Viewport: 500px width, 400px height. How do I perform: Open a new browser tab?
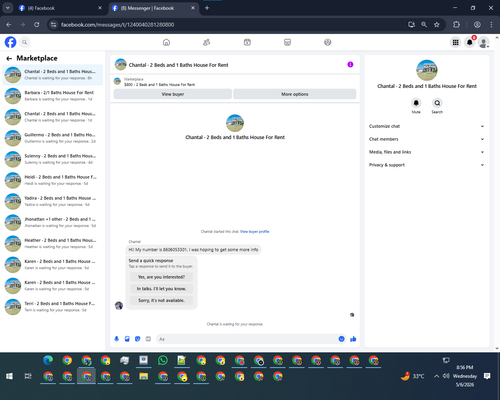click(207, 8)
